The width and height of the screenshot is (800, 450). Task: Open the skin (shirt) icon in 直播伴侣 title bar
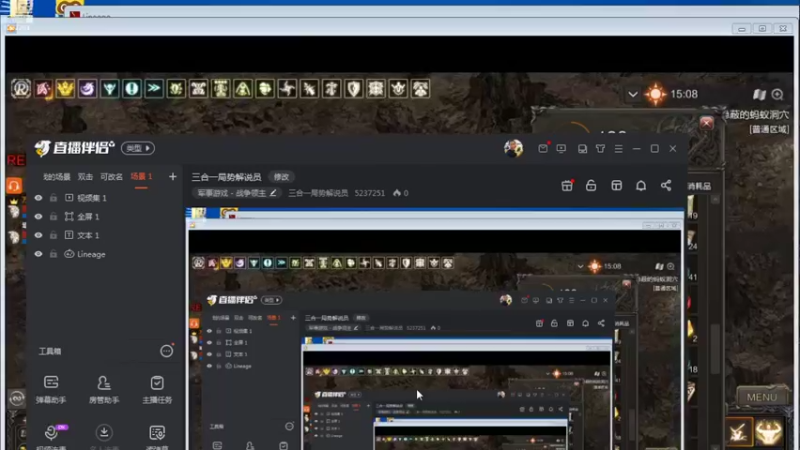coord(601,148)
